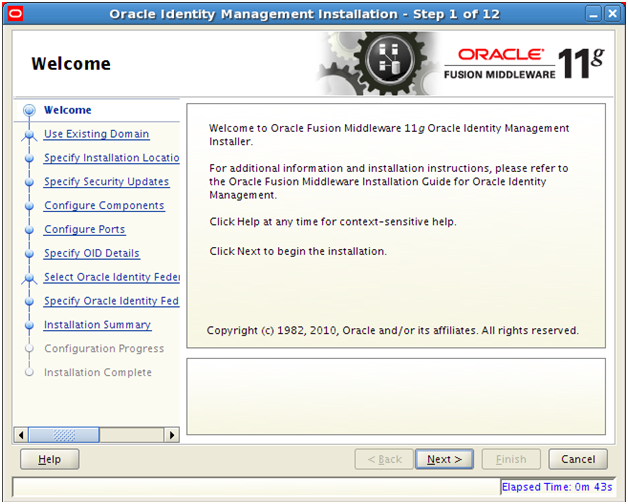Select Oracle Identity Federation step link
628x504 pixels.
click(112, 277)
